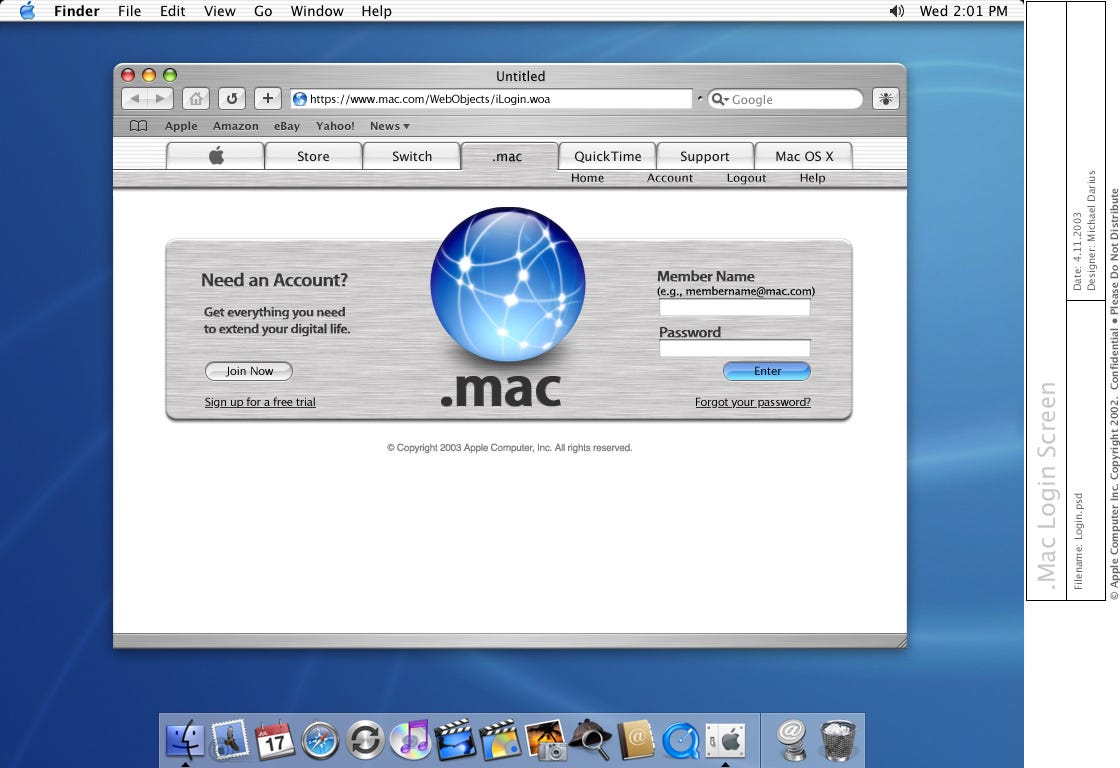Launch iDVD from the Dock
The height and width of the screenshot is (768, 1120).
click(x=500, y=739)
